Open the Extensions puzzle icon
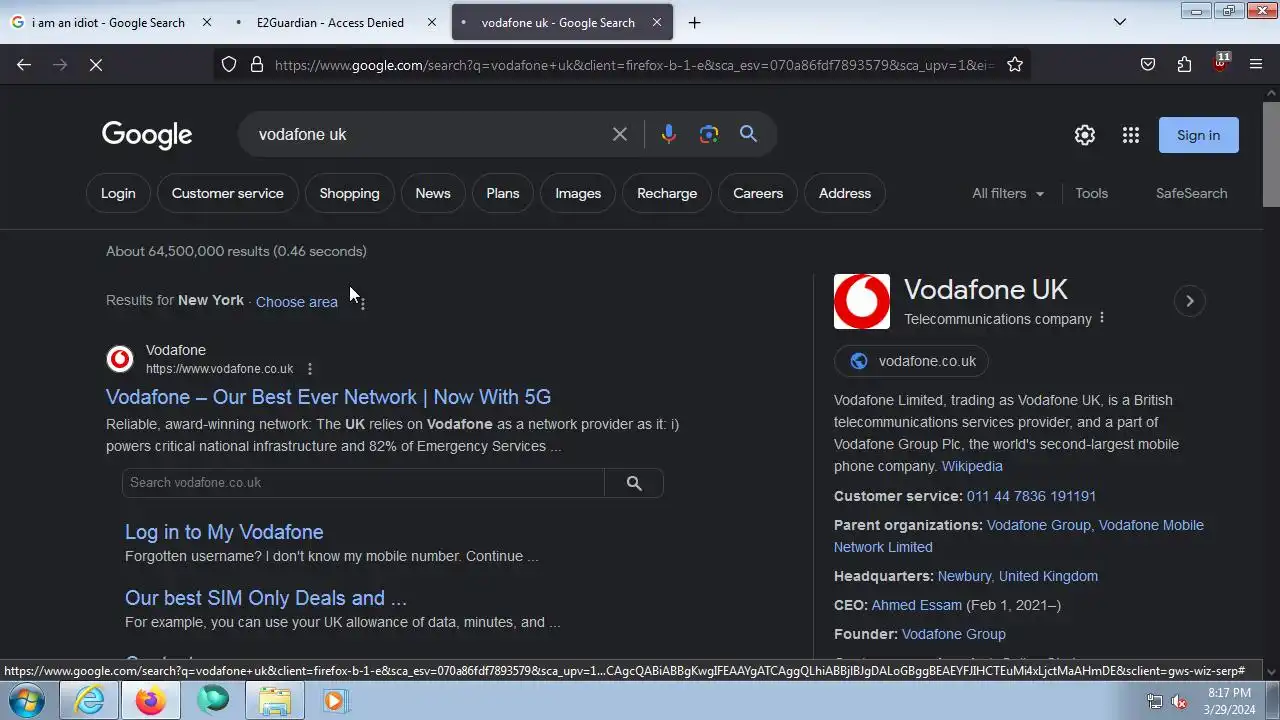This screenshot has height=720, width=1280. [x=1184, y=64]
